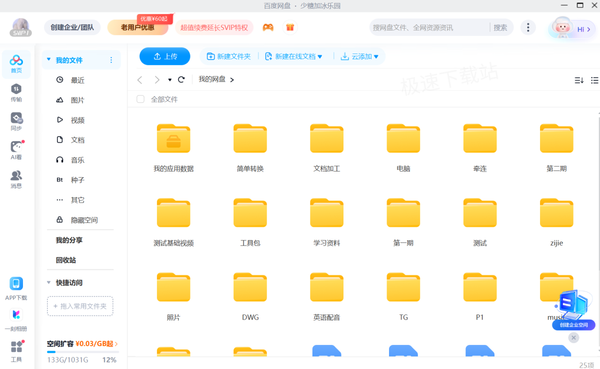Select 图片 in the sidebar
The image size is (600, 369).
[x=77, y=100]
